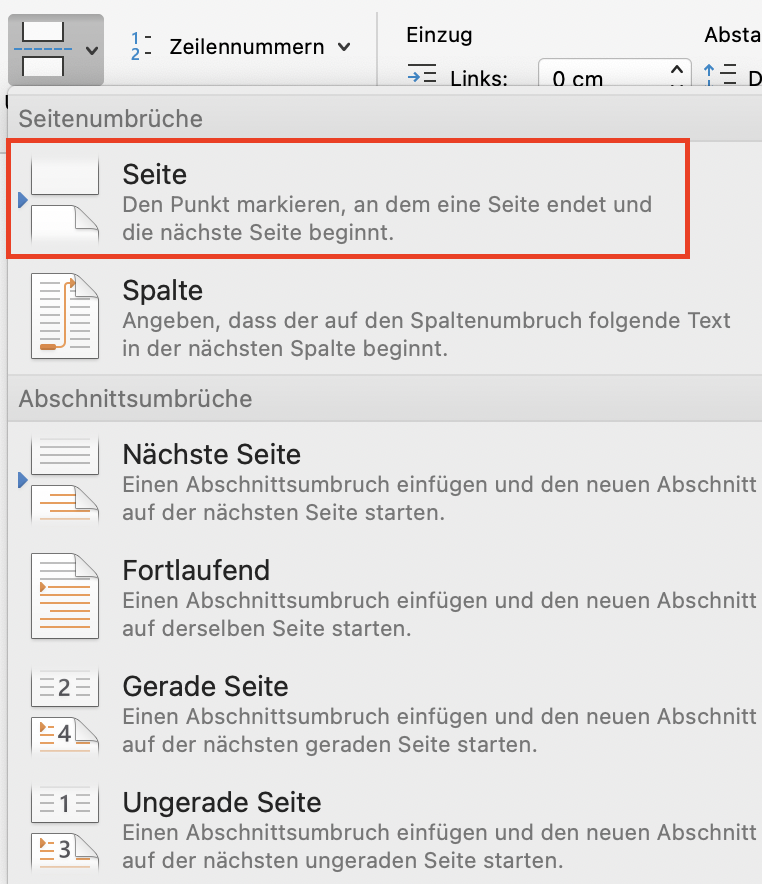Screen dimensions: 762x884
Task: Insert a Spalte column break
Action: click(x=384, y=317)
